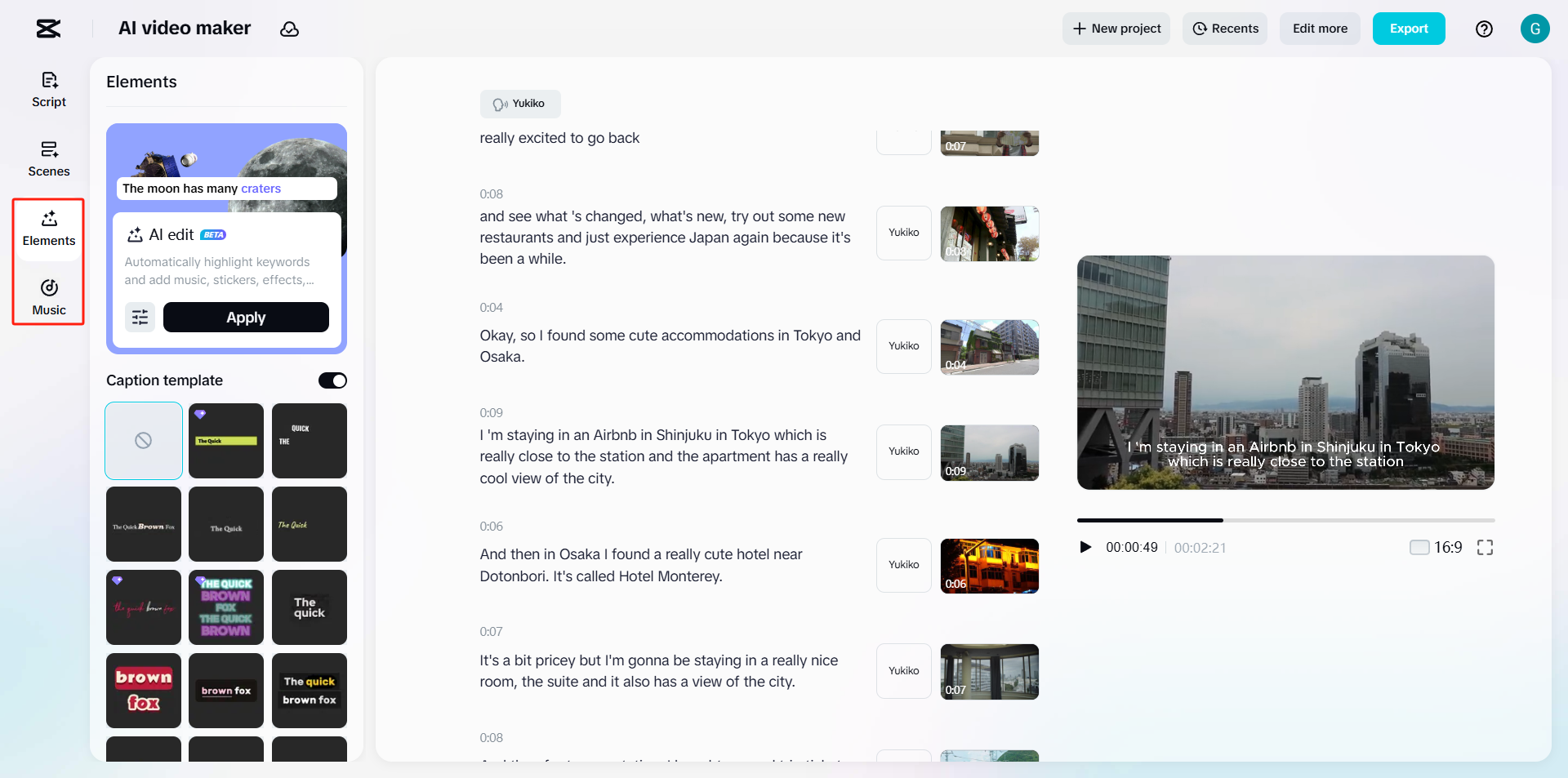Open the hotel room window scene thumbnail
Image resolution: width=1568 pixels, height=778 pixels.
(990, 671)
